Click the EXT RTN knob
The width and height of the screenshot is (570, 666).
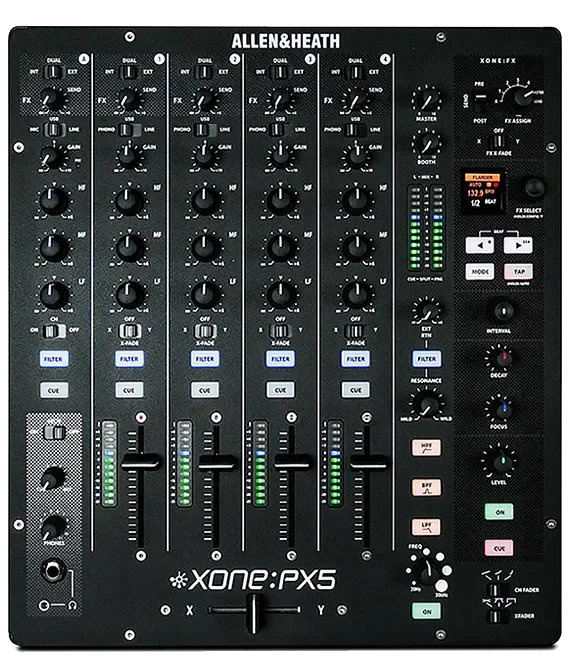(x=426, y=311)
